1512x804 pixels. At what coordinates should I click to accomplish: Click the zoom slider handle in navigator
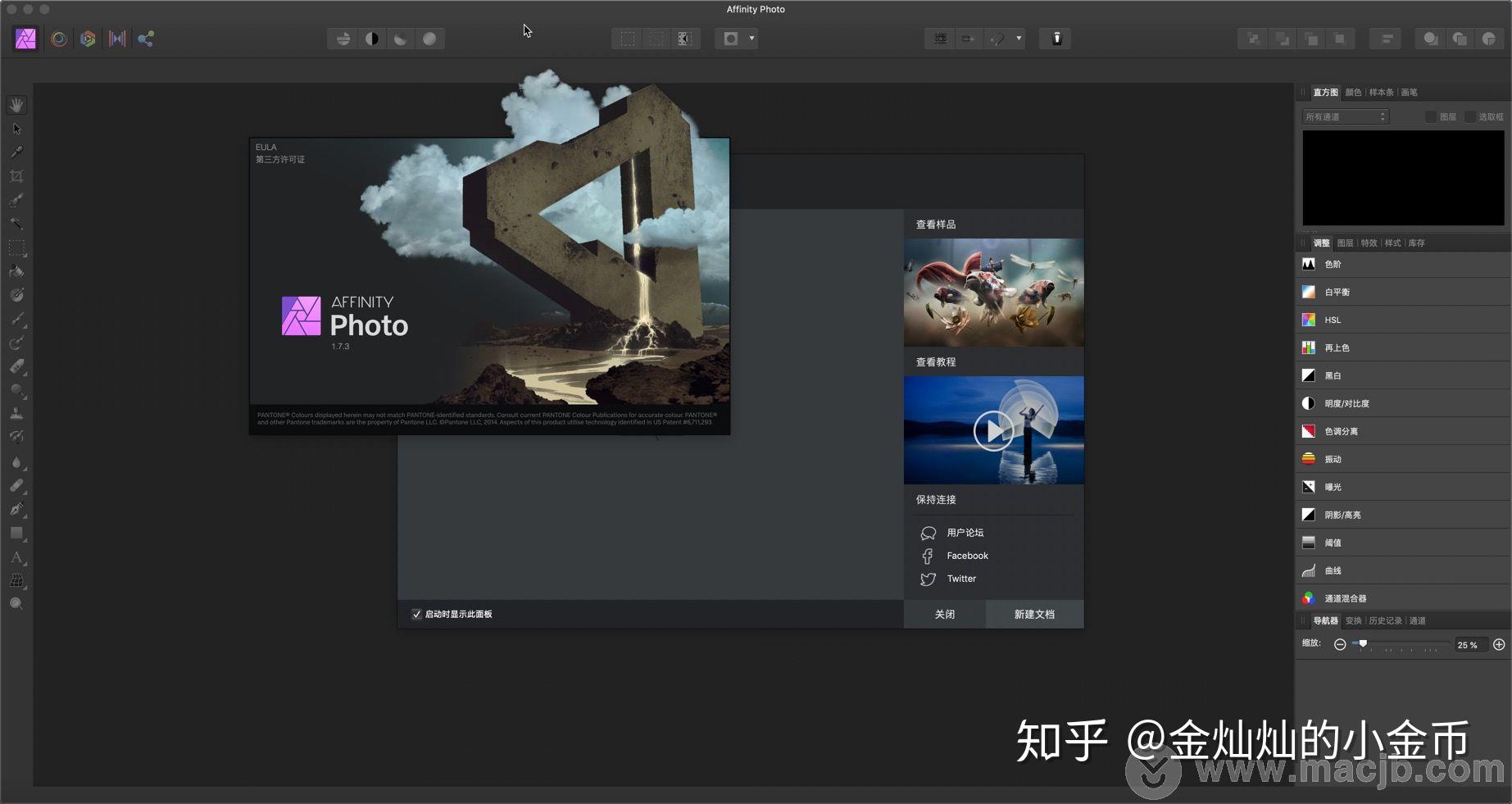click(x=1363, y=644)
